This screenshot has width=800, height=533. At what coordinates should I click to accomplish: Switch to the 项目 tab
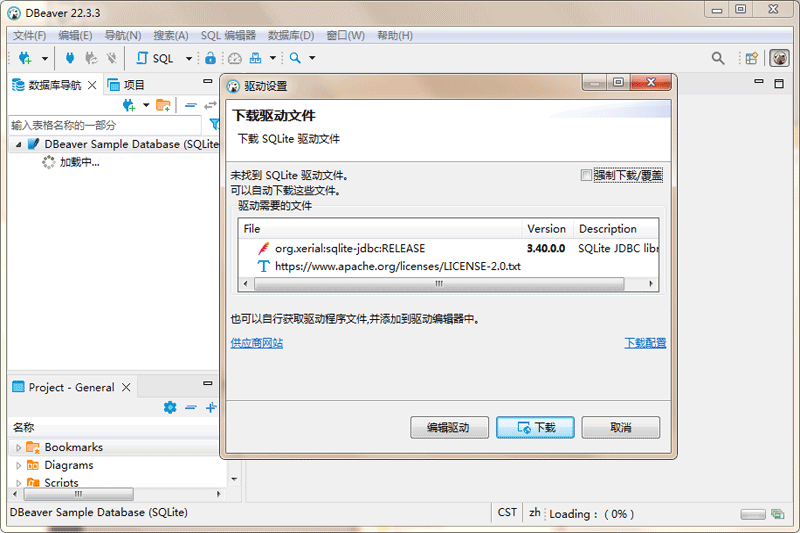coord(126,85)
